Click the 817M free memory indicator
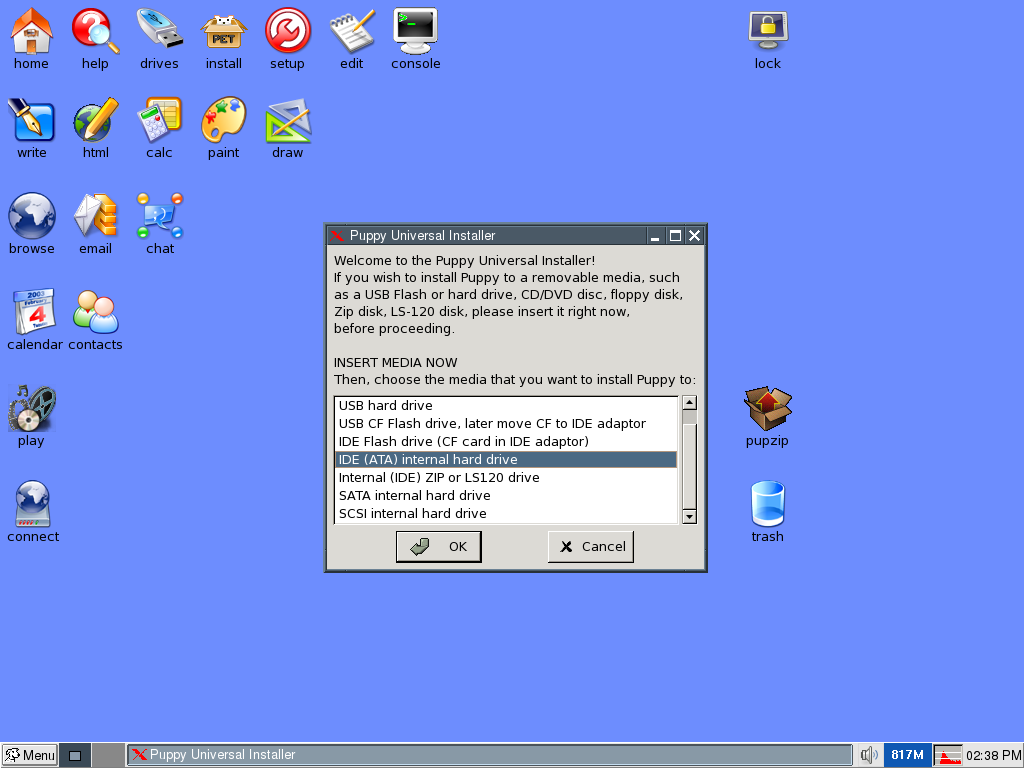1024x768 pixels. (x=907, y=755)
